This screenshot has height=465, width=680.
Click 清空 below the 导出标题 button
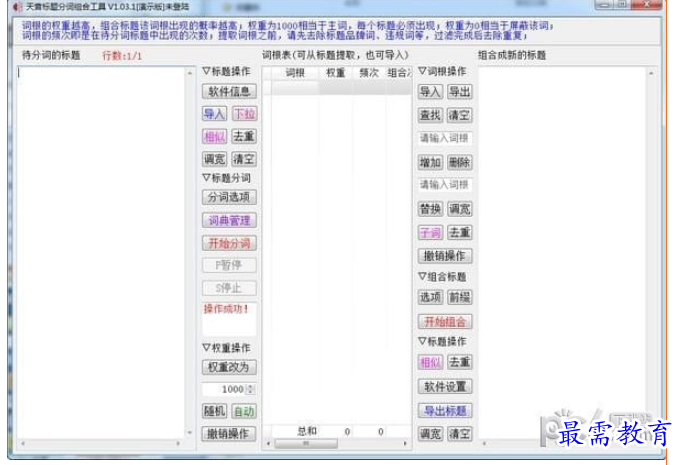click(x=460, y=434)
